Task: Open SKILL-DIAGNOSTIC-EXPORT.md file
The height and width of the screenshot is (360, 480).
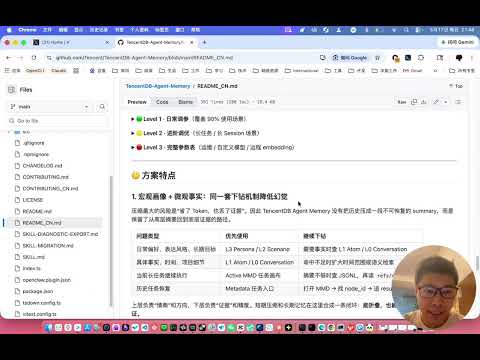Action: pos(60,234)
